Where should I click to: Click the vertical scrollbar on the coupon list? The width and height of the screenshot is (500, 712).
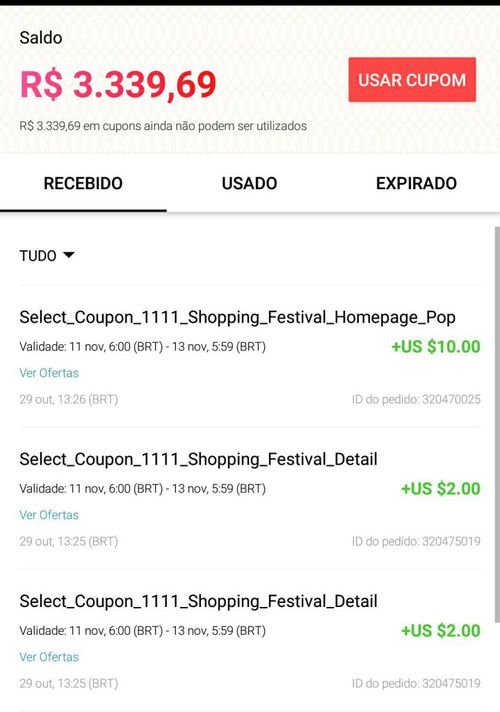click(496, 425)
